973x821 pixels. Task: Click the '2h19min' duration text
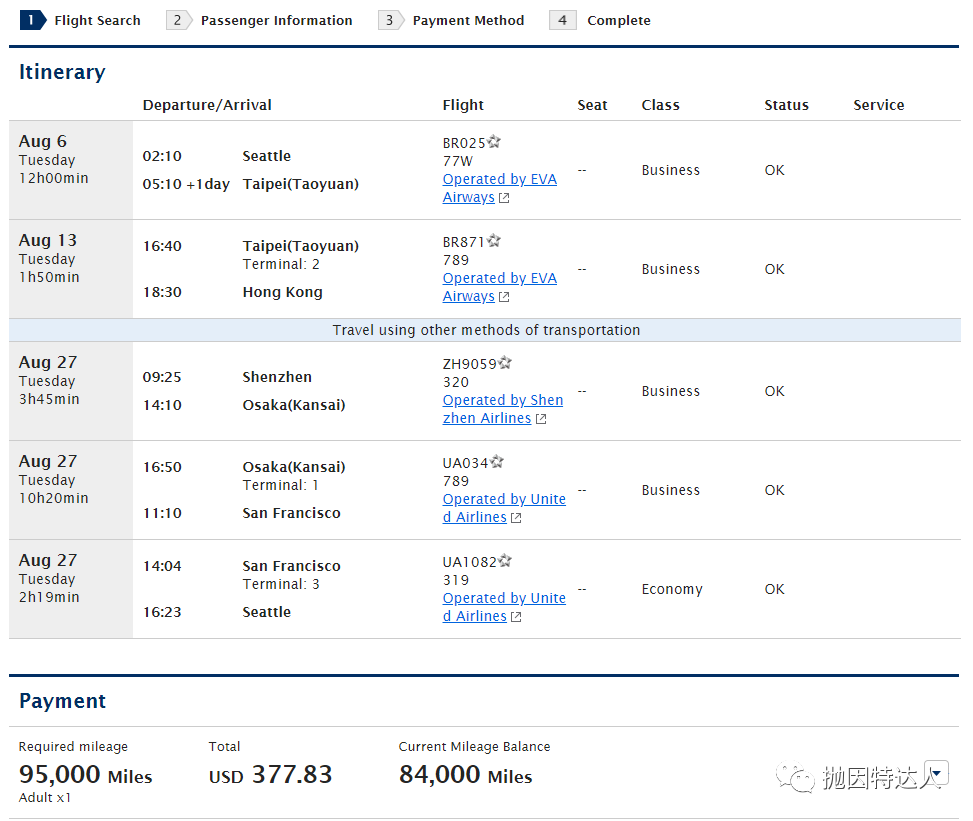click(x=49, y=597)
